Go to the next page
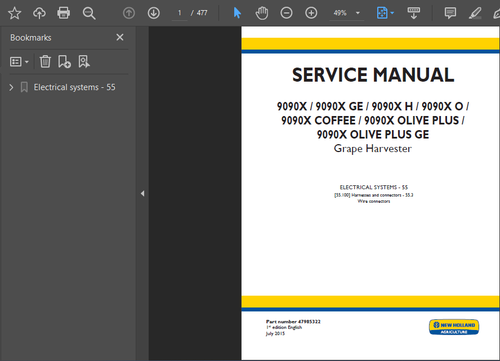Viewport: 500px width, 361px height. (x=154, y=13)
